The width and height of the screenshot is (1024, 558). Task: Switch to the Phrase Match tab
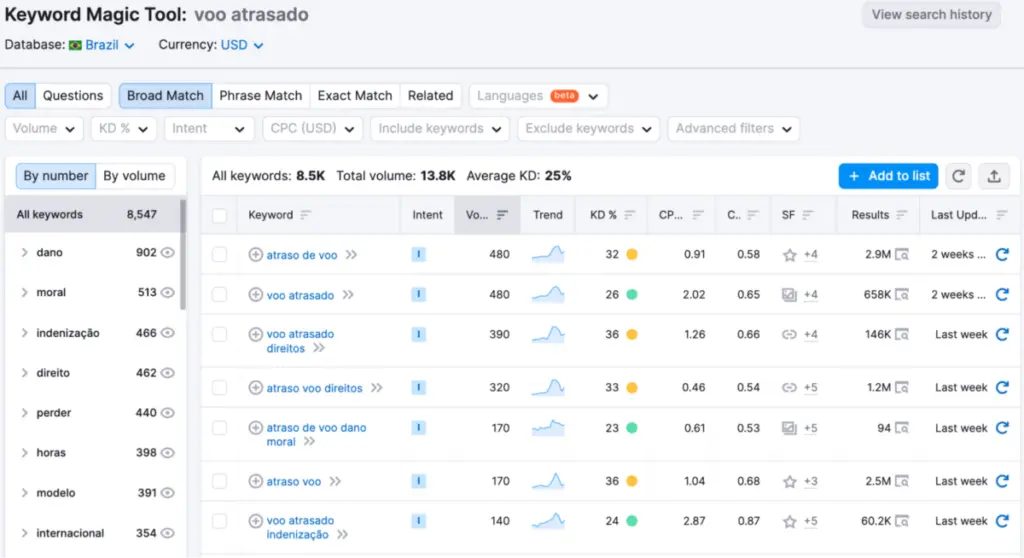click(x=260, y=96)
